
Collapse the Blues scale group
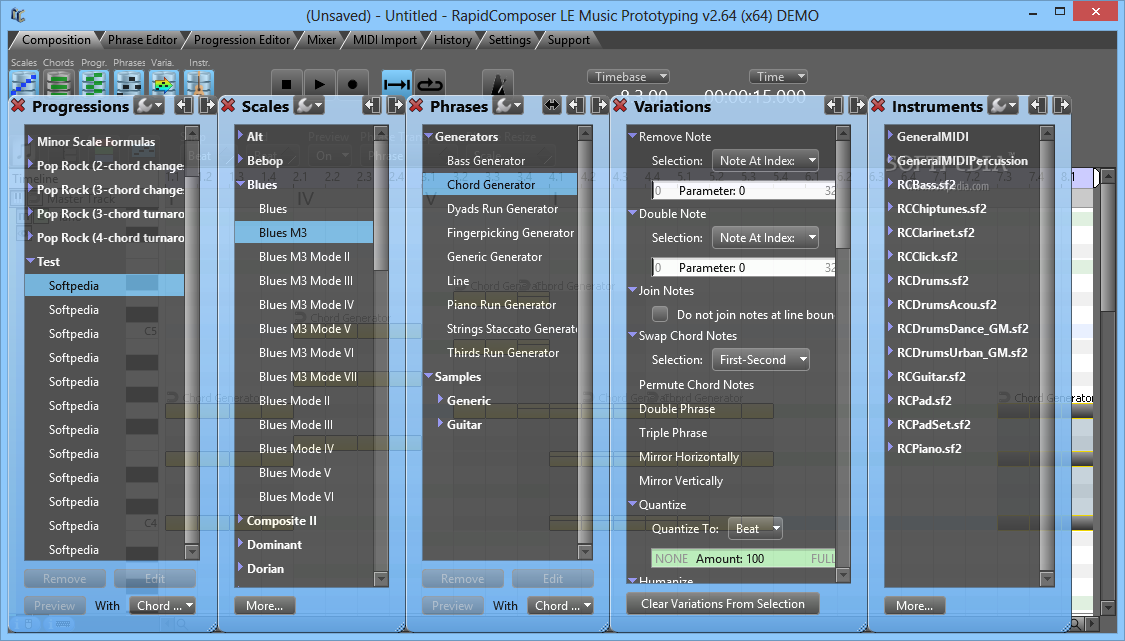(241, 184)
